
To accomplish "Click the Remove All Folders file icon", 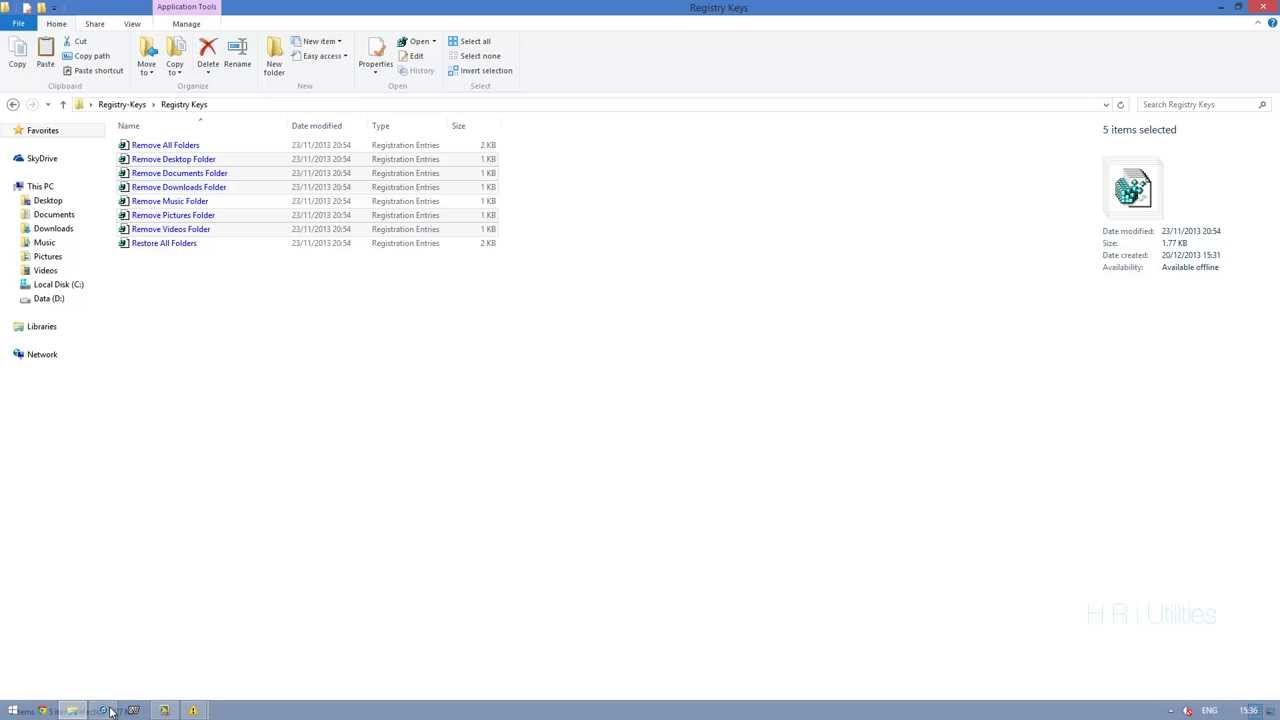I will point(124,145).
